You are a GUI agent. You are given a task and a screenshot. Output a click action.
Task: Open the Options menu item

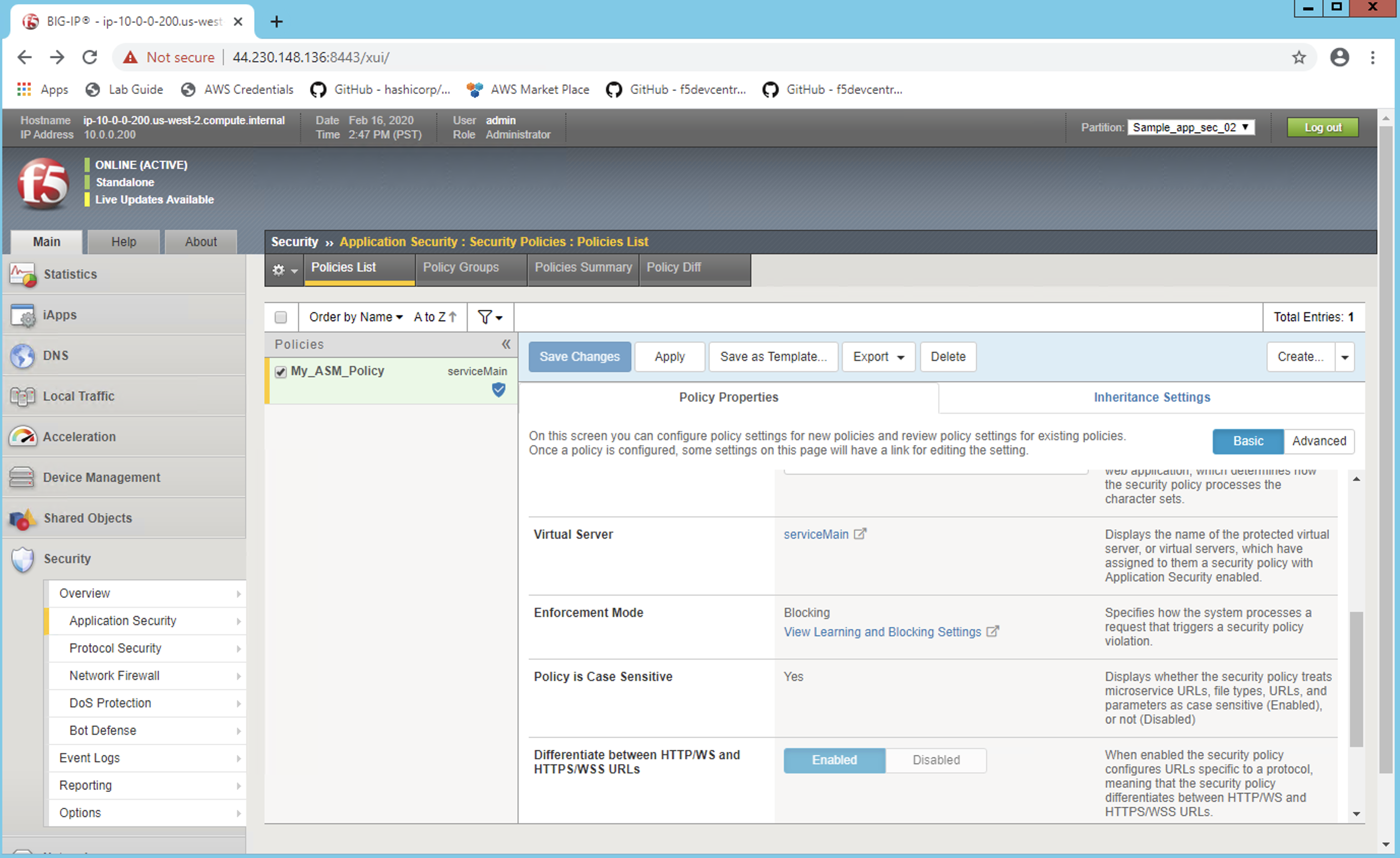(x=147, y=813)
